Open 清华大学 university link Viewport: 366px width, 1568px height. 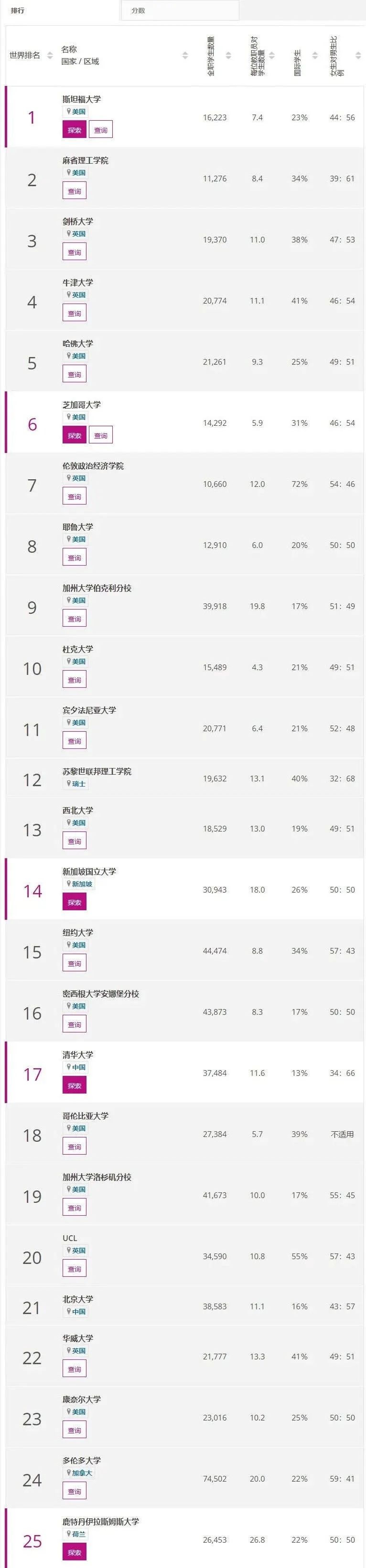[x=78, y=1054]
